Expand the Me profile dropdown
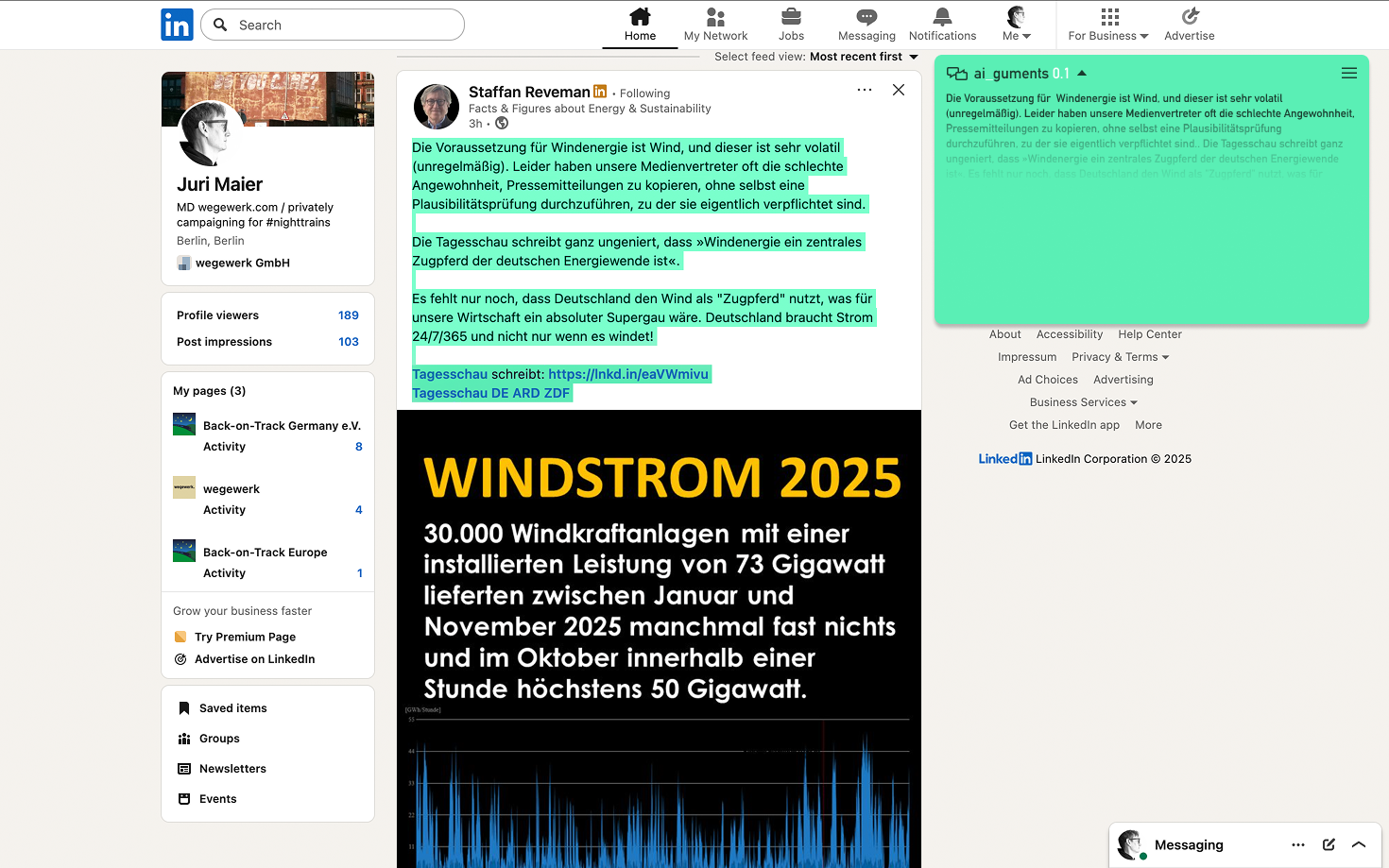This screenshot has width=1389, height=868. coord(1017,25)
